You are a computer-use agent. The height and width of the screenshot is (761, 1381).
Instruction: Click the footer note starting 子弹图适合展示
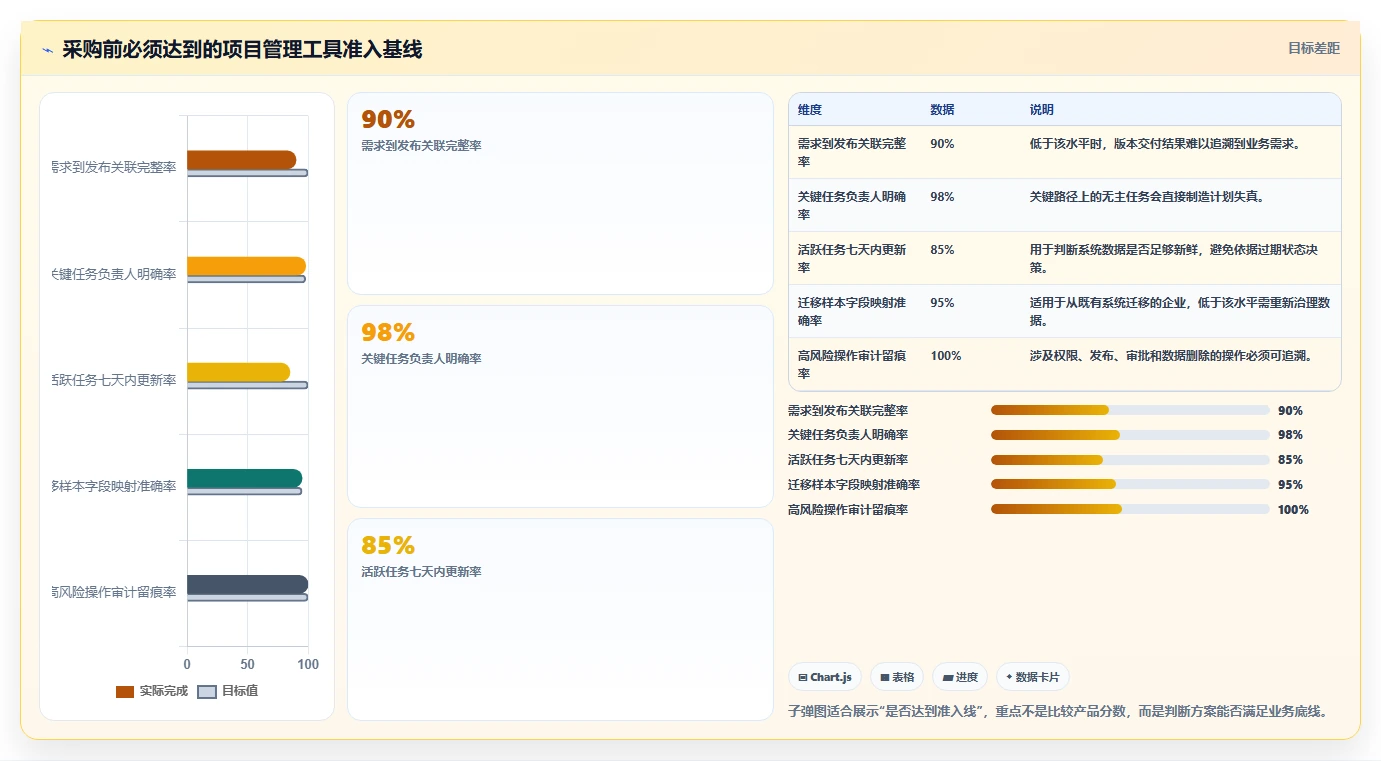click(x=1058, y=712)
